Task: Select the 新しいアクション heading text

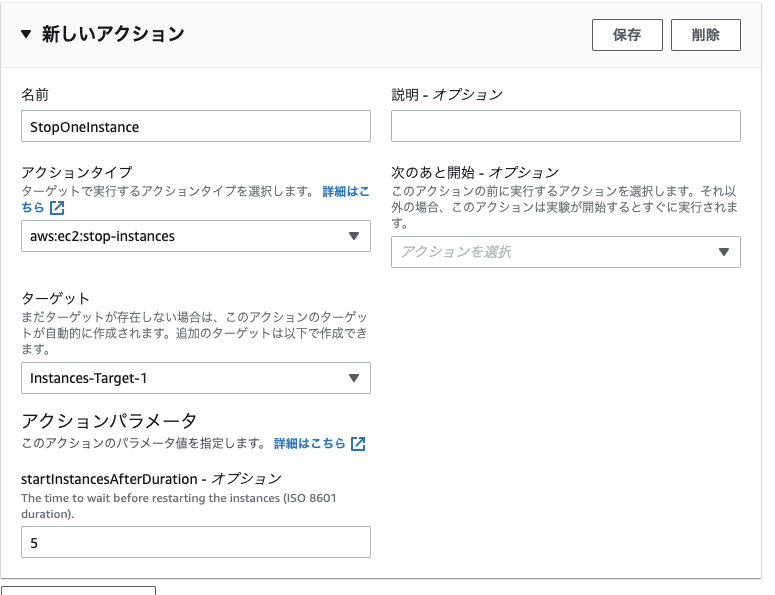Action: pos(113,34)
